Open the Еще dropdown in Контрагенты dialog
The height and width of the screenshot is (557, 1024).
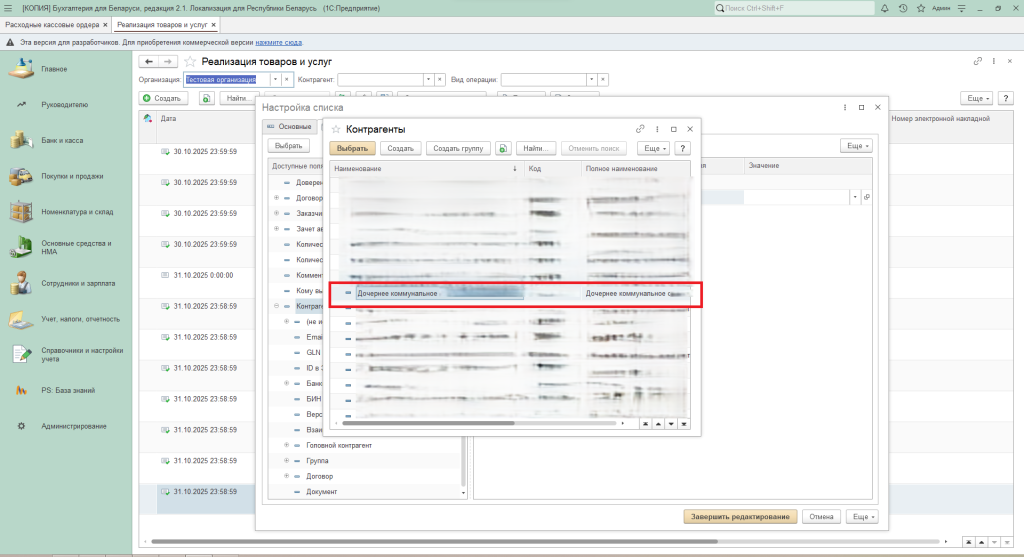click(654, 148)
